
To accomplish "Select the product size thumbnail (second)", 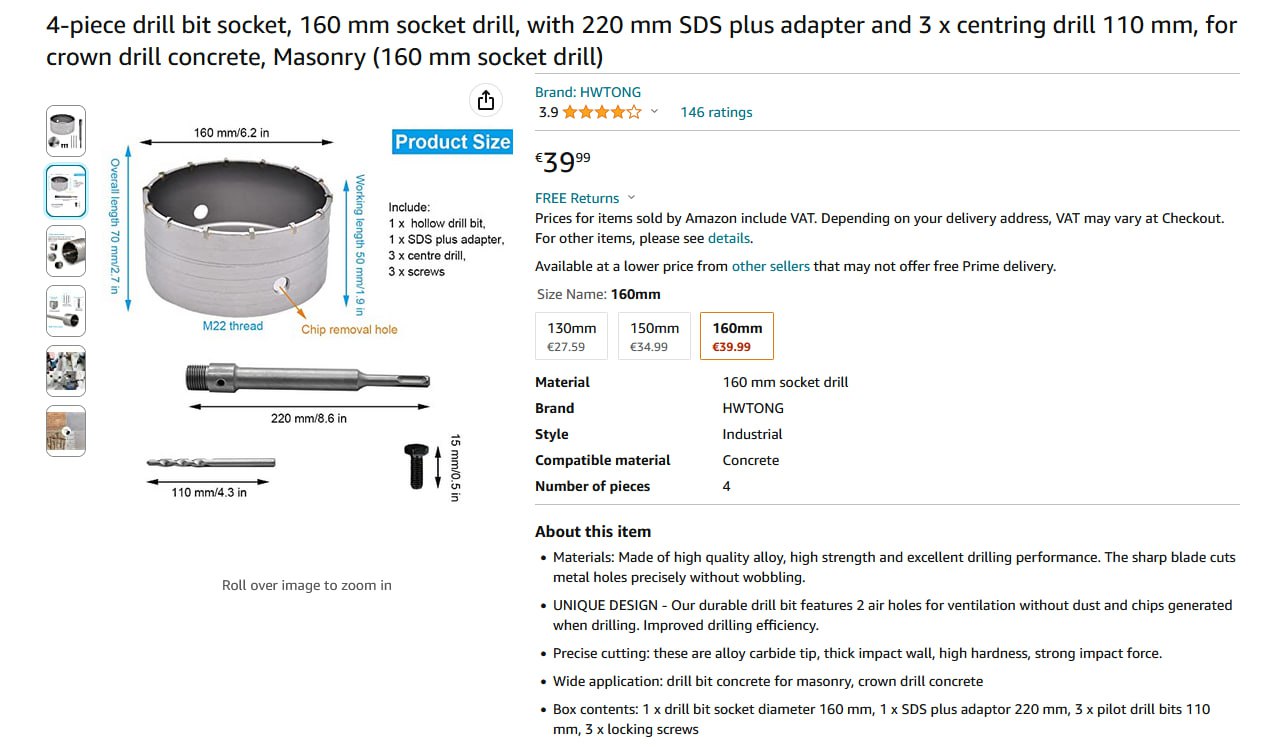I will click(x=66, y=191).
